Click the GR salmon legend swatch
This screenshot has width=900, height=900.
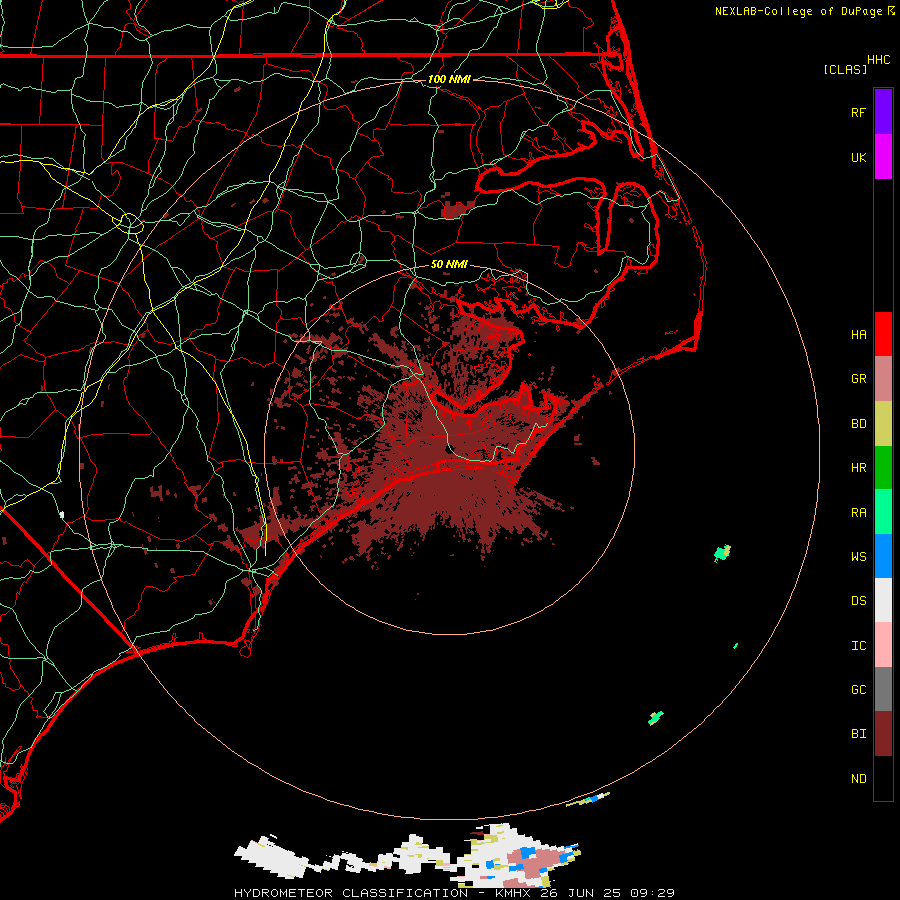tap(883, 379)
